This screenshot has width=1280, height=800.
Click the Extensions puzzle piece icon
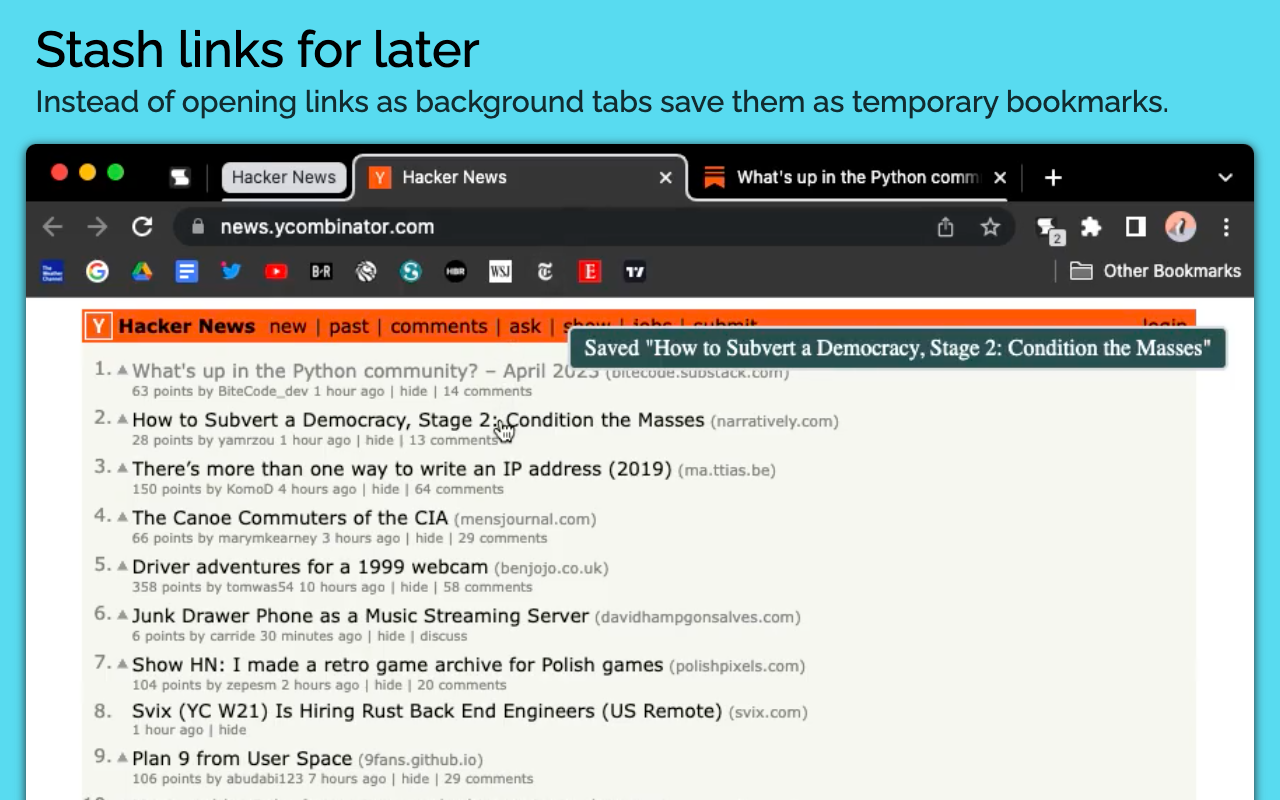tap(1091, 227)
